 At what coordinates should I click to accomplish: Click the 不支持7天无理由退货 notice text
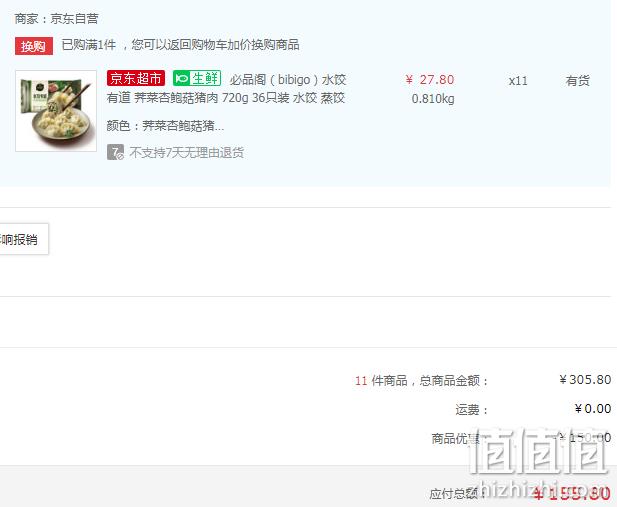(x=187, y=152)
